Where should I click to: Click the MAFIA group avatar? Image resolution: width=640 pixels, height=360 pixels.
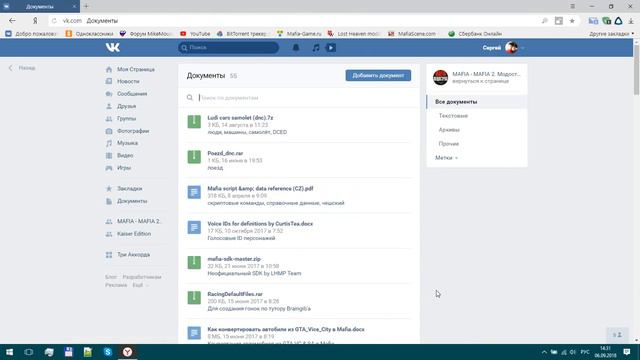click(x=440, y=77)
